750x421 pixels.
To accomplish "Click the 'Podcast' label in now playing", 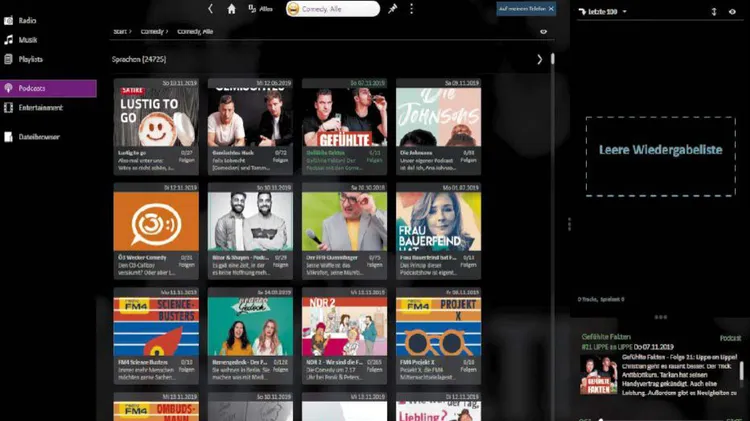I will pos(730,338).
